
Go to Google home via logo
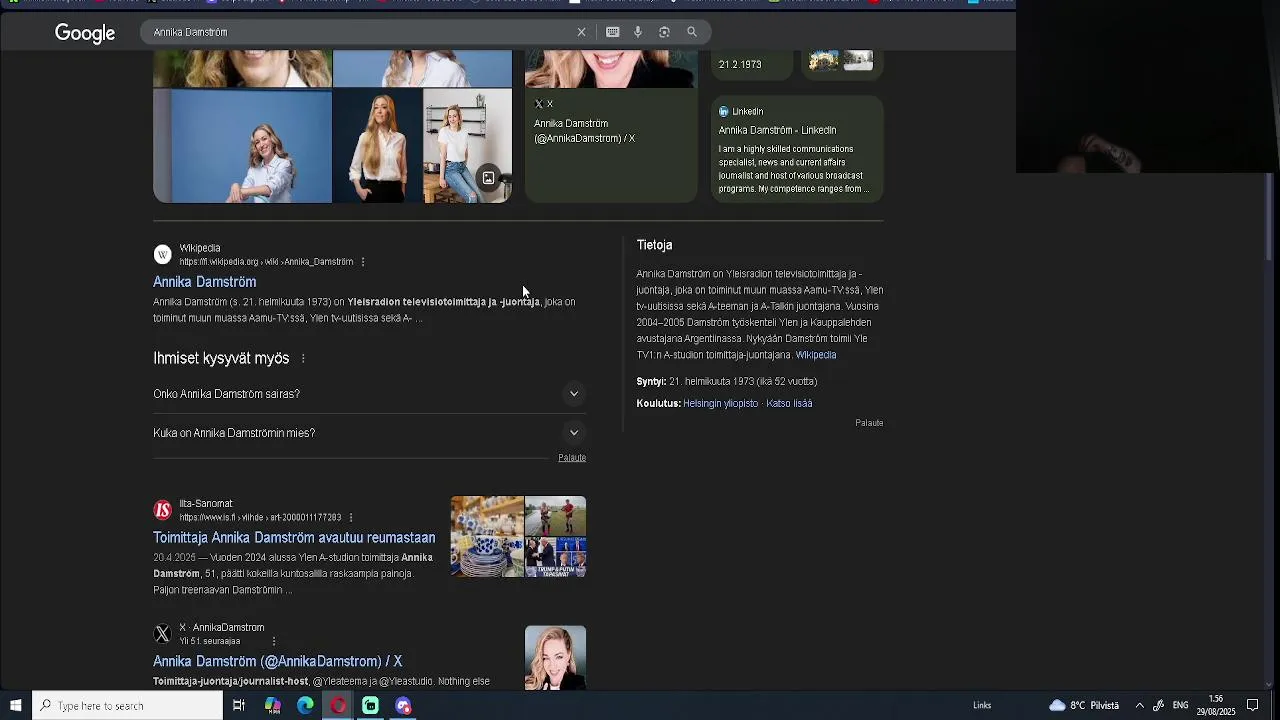85,33
